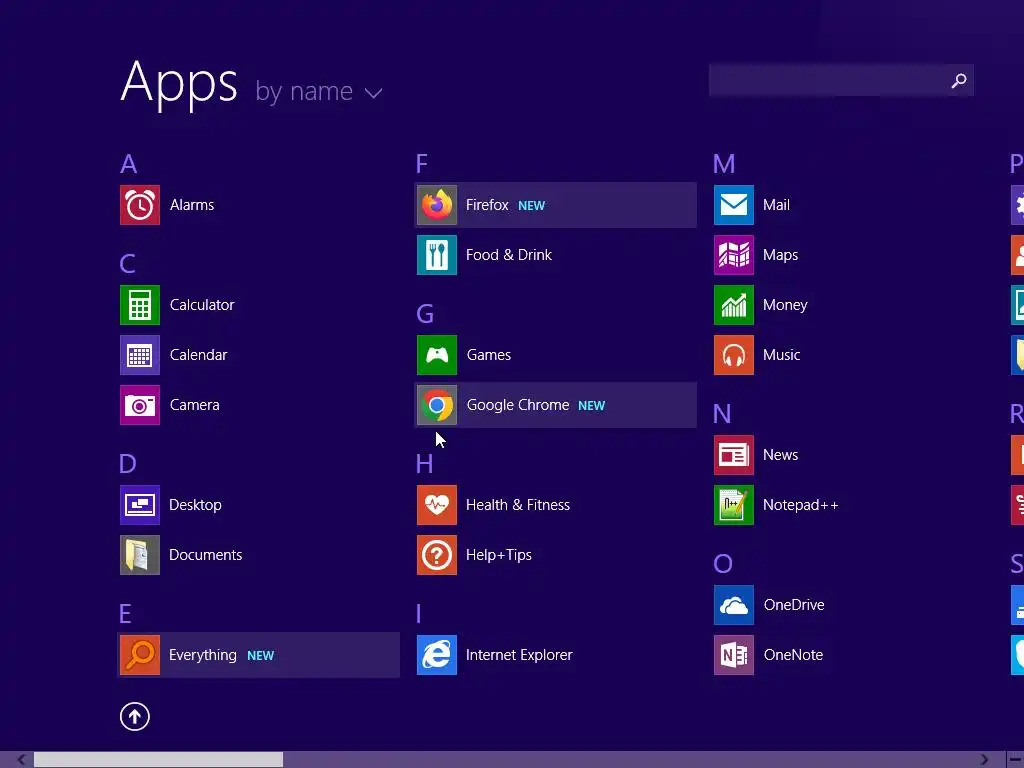Viewport: 1024px width, 768px height.
Task: Click the 'OneDrive' label
Action: pos(794,605)
